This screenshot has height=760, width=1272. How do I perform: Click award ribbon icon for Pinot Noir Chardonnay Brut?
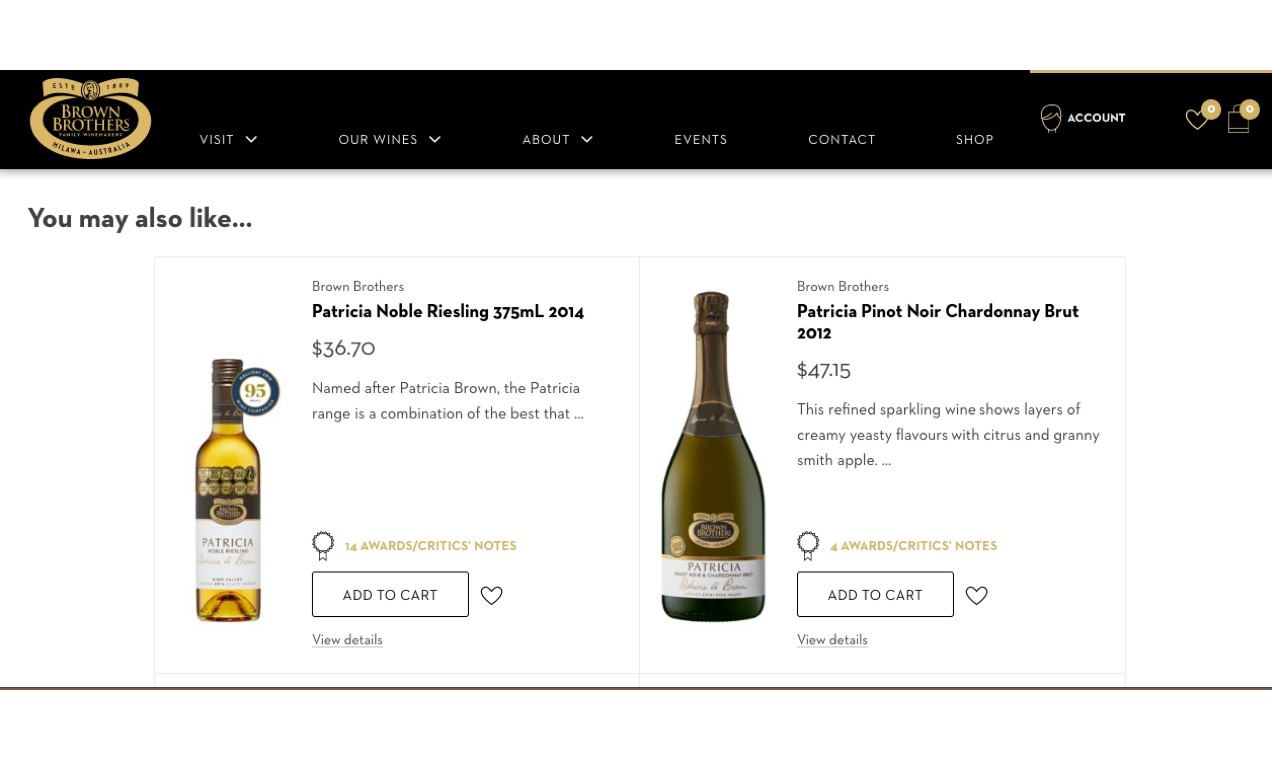(x=808, y=546)
